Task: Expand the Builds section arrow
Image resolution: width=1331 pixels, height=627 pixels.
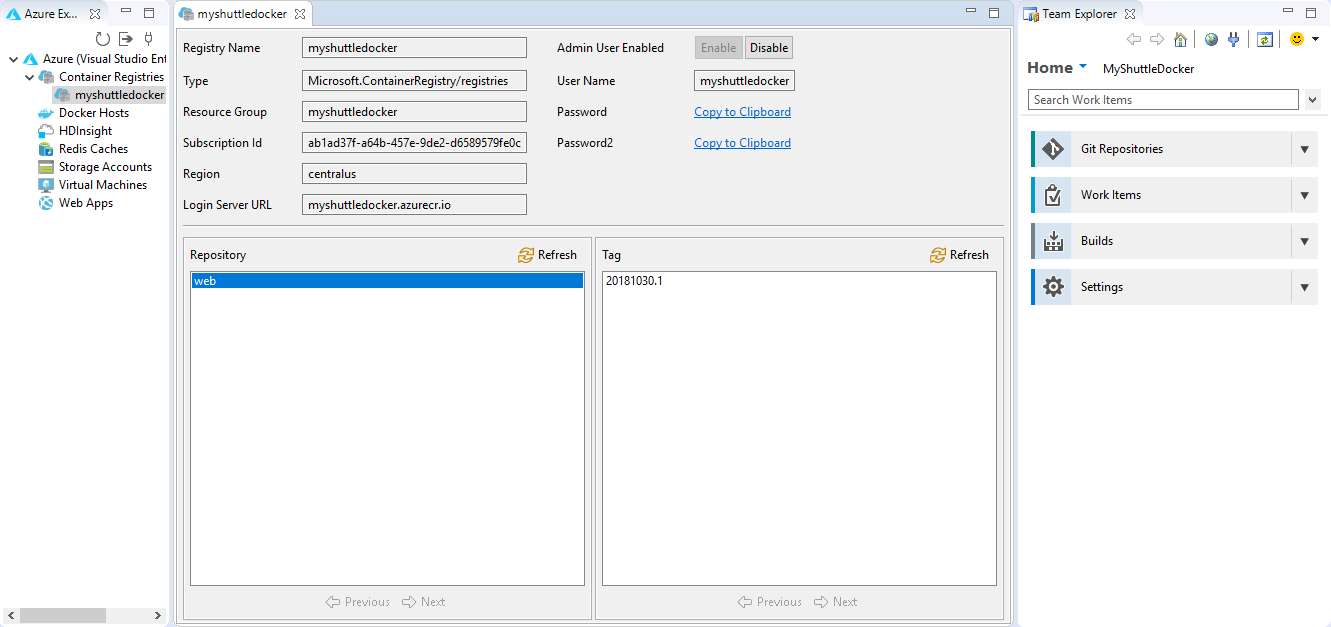Action: 1304,241
